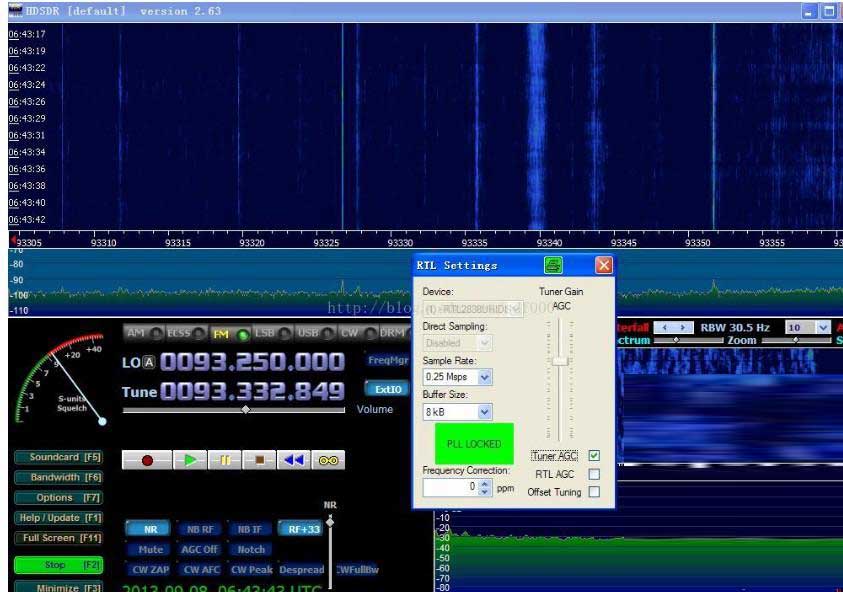Click the Tuner Gain slider handle

click(x=561, y=360)
